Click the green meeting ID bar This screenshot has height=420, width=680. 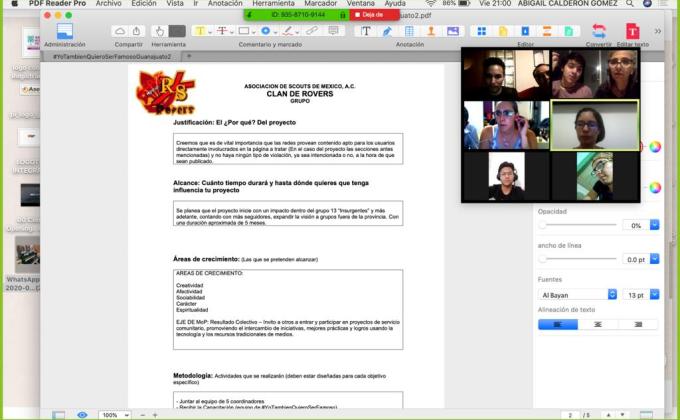pyautogui.click(x=297, y=15)
